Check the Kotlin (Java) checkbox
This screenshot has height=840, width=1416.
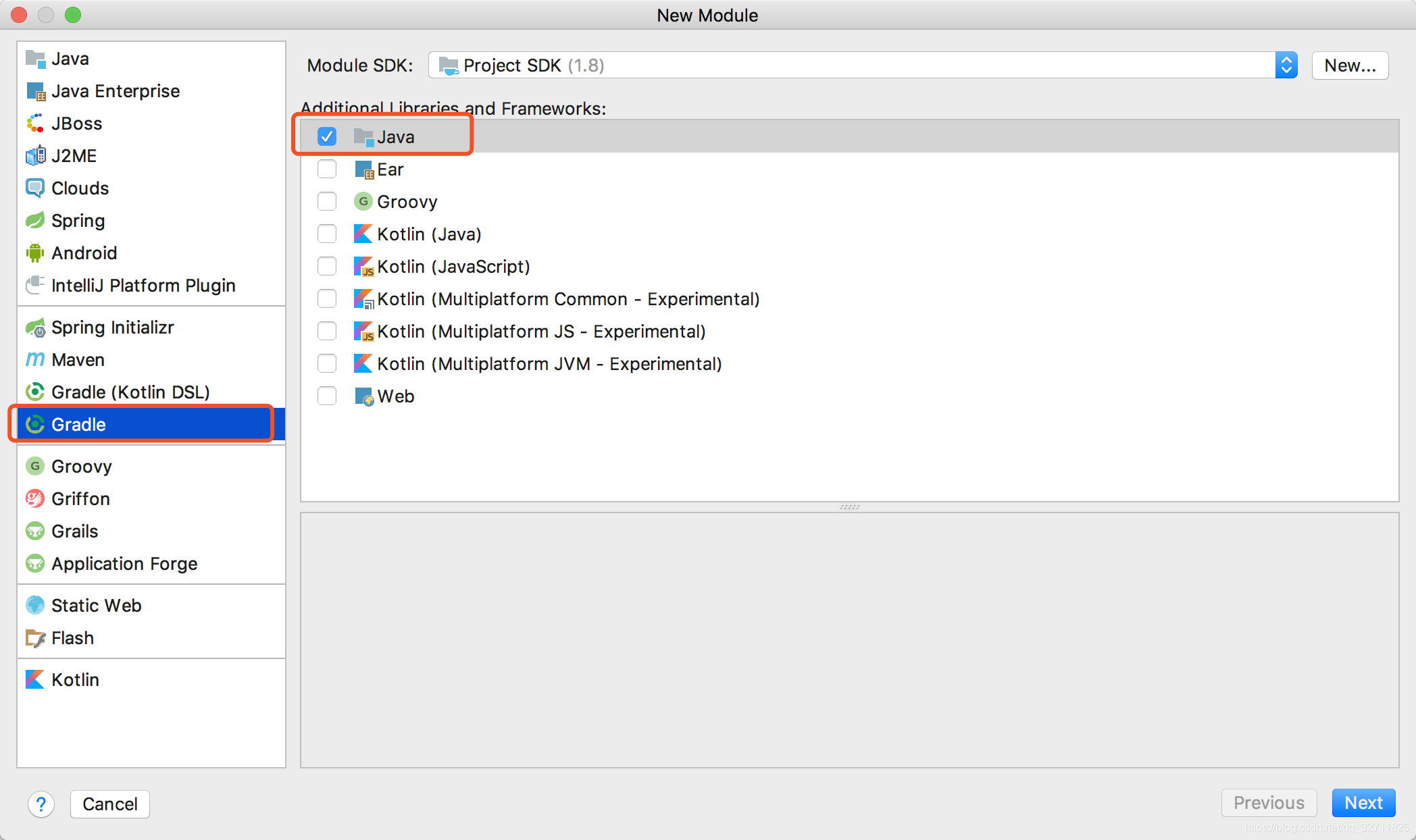[x=327, y=234]
